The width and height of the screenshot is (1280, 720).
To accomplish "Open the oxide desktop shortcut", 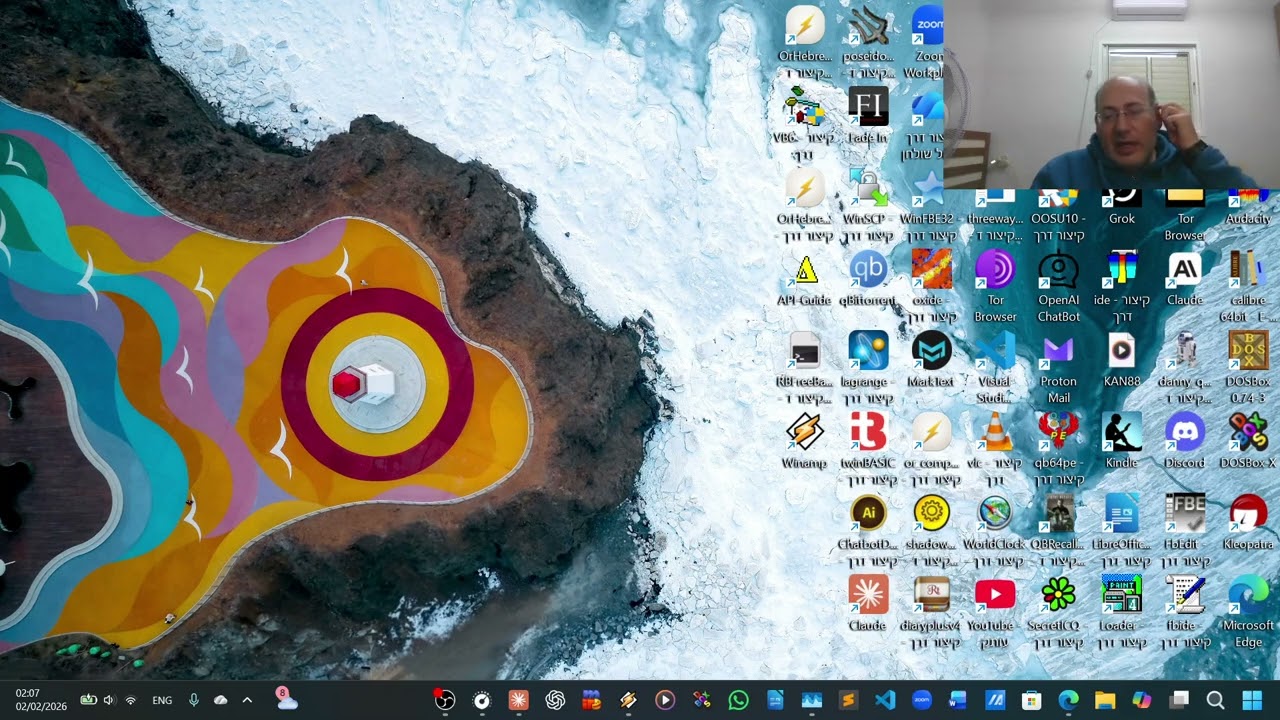I will [931, 269].
